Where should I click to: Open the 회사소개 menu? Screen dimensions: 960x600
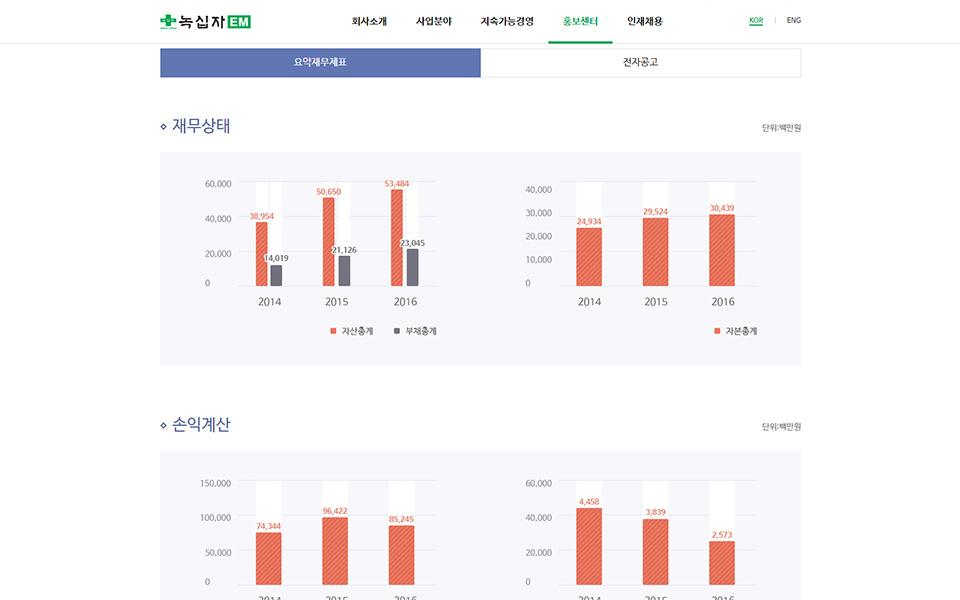click(x=369, y=21)
